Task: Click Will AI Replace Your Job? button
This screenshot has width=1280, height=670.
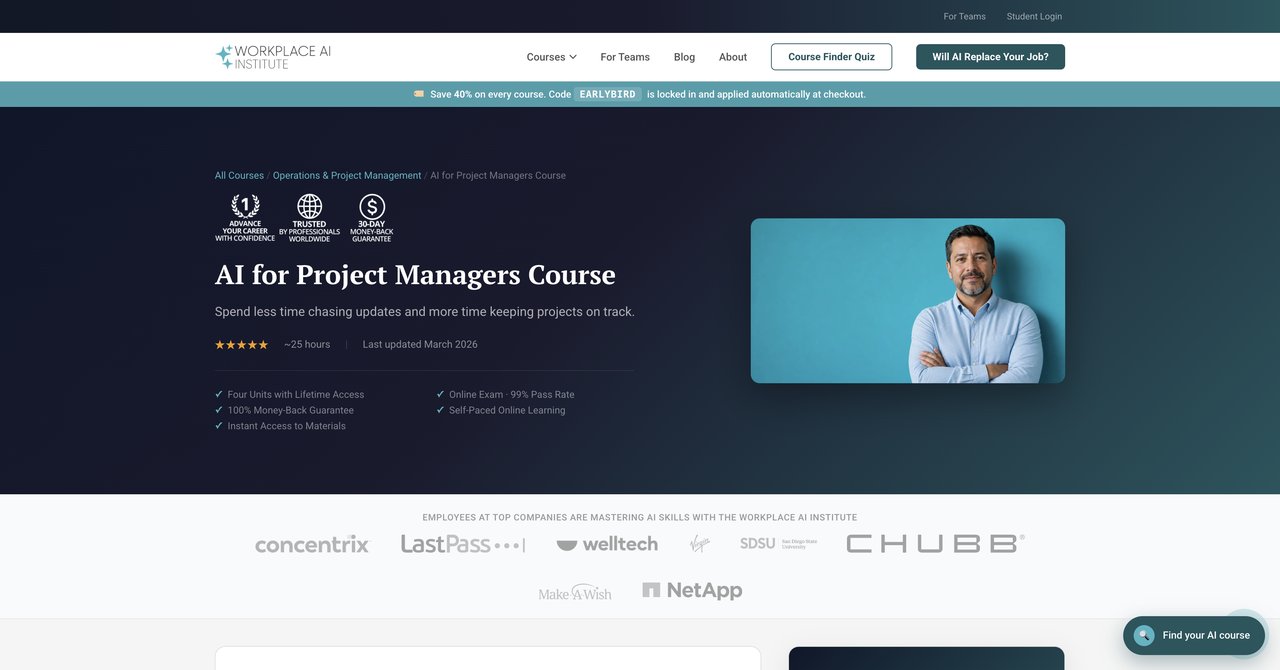Action: click(990, 57)
